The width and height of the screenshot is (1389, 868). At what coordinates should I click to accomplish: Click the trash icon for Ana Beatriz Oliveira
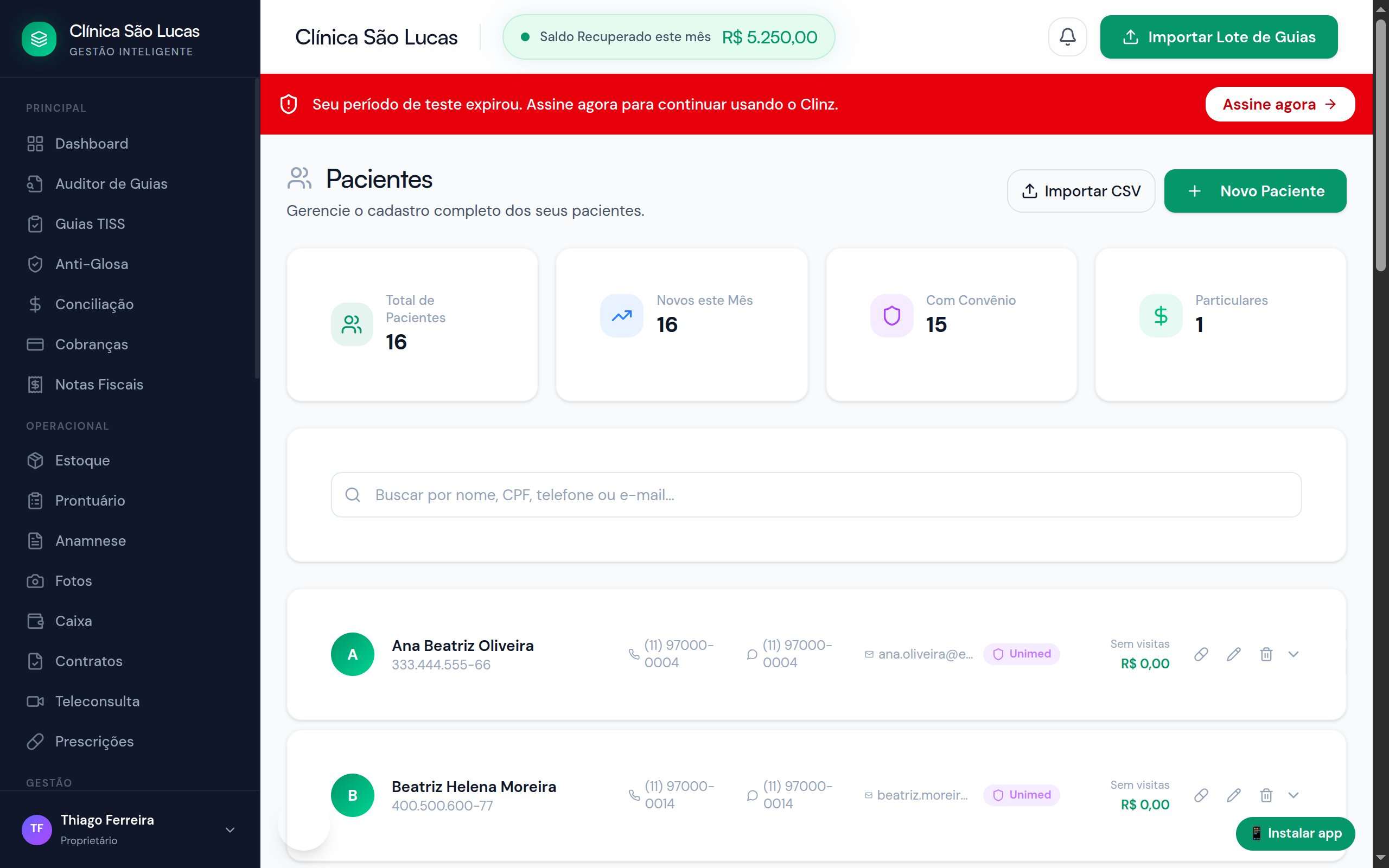coord(1266,654)
